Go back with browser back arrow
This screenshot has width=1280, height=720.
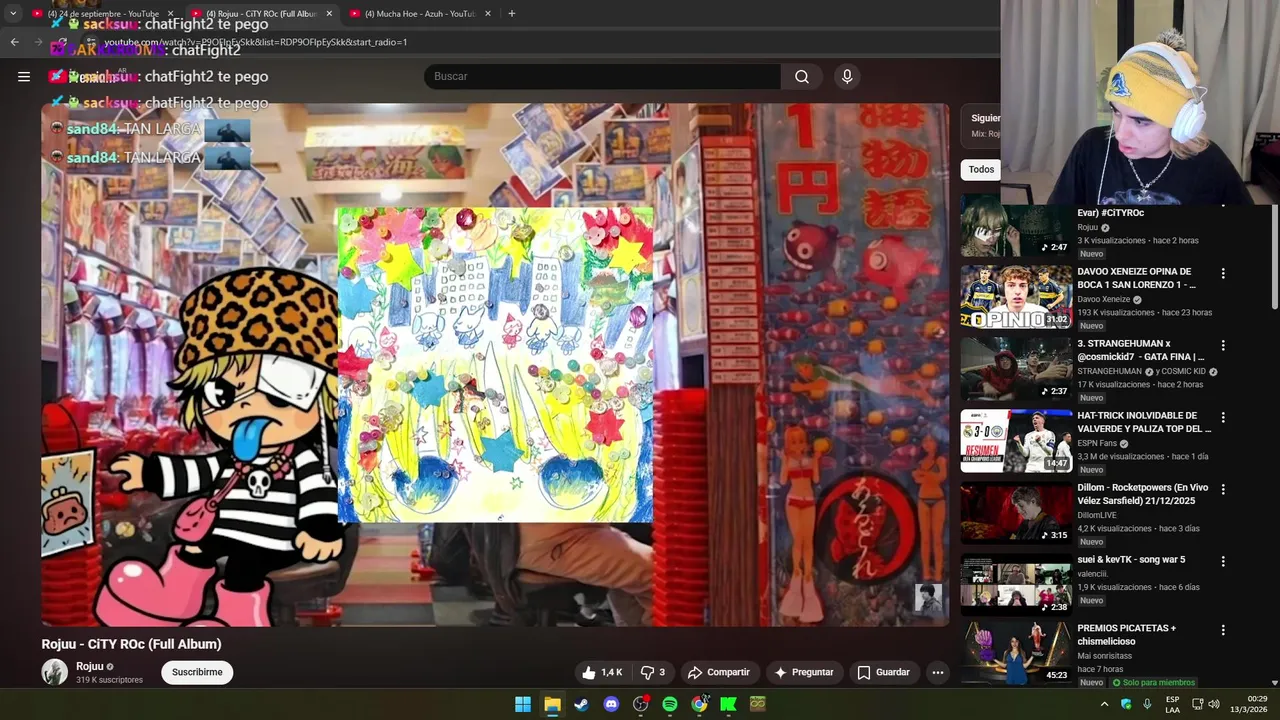(x=14, y=42)
